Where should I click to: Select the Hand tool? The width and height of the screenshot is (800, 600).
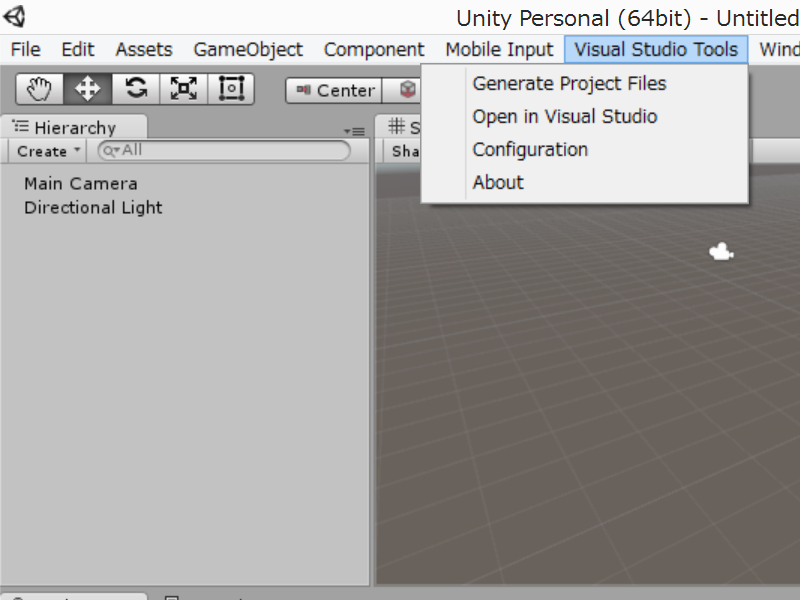point(39,89)
